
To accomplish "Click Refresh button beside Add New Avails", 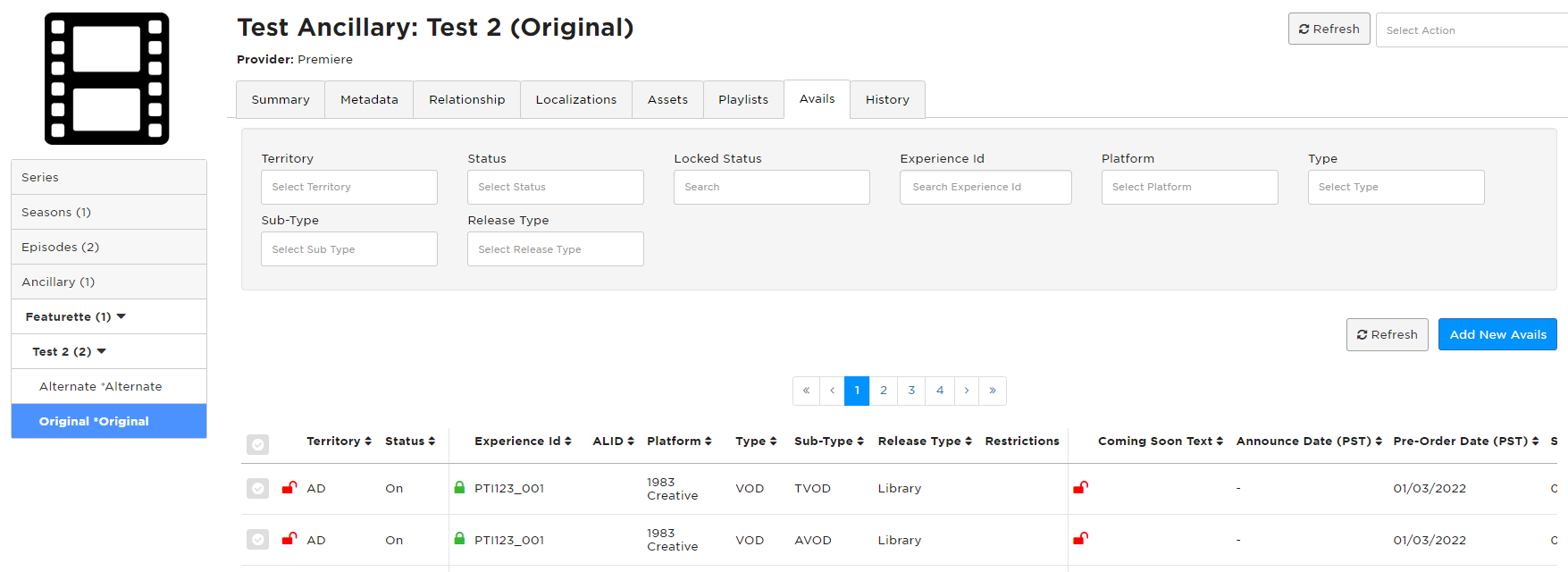I will [1388, 334].
